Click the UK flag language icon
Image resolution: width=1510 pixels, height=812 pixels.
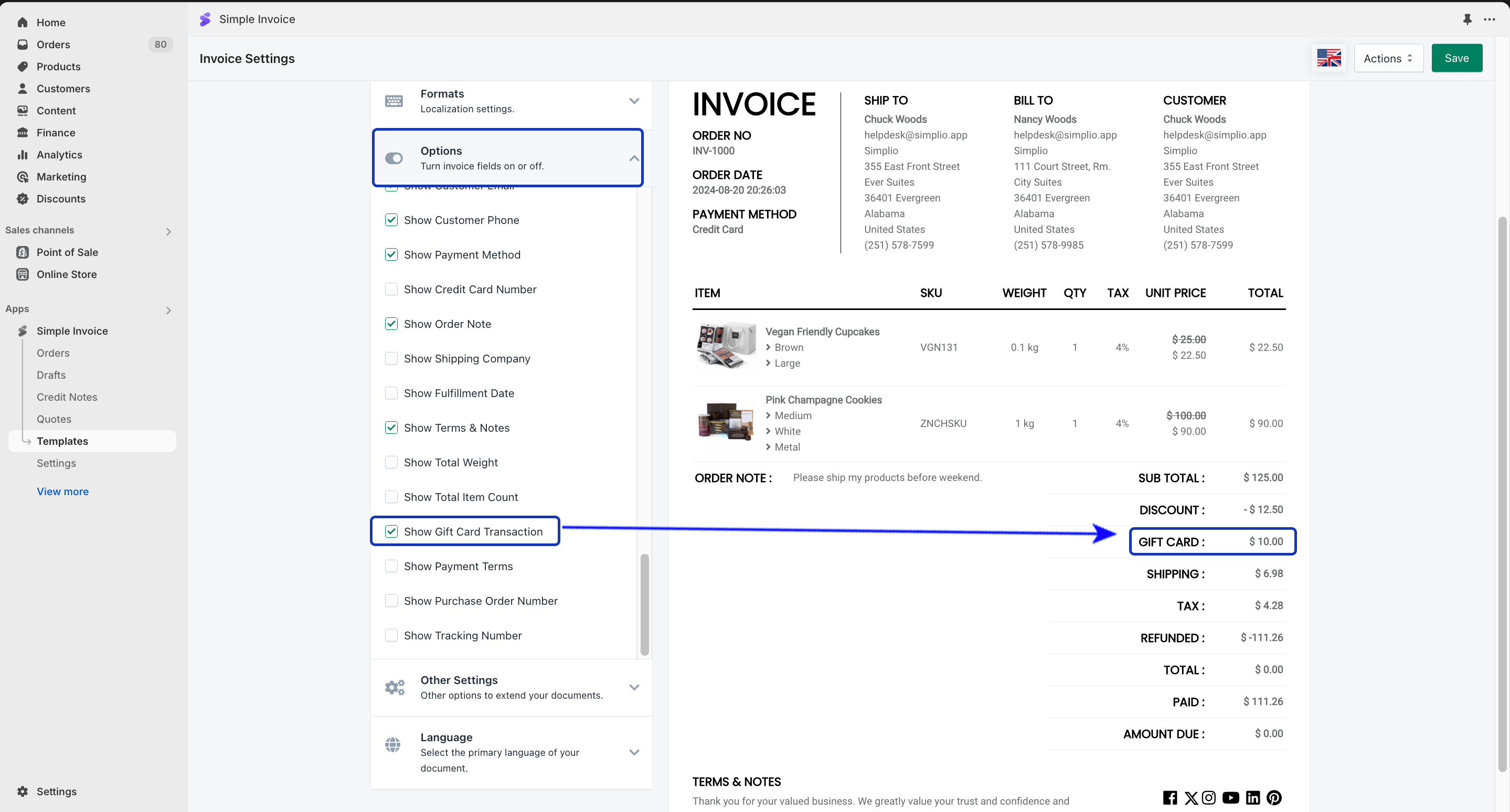pos(1328,58)
